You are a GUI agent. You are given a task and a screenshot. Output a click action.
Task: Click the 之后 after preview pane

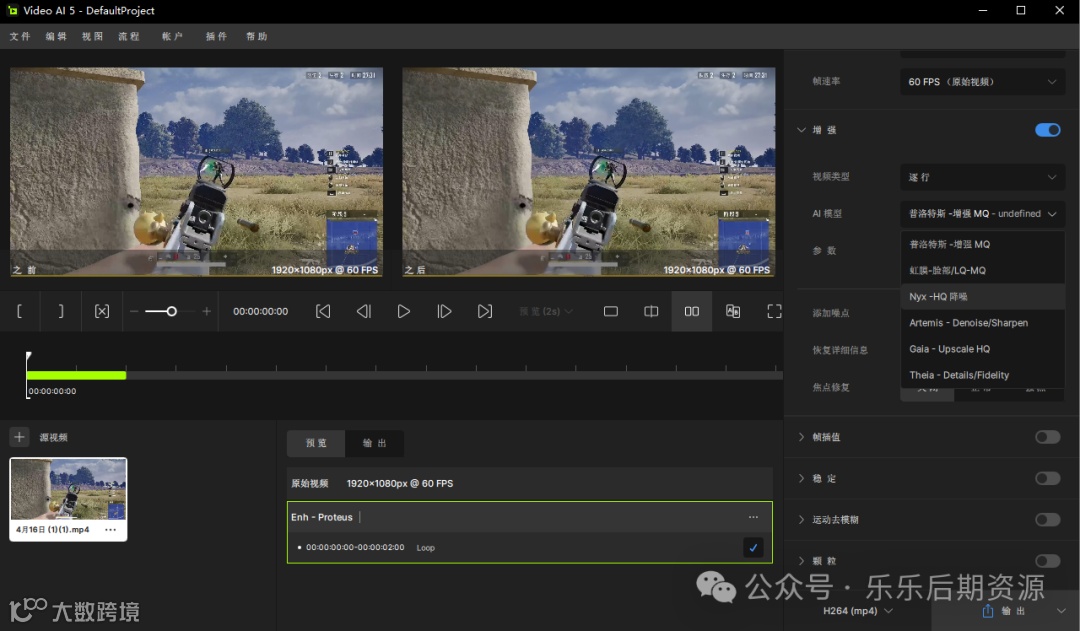(x=589, y=172)
